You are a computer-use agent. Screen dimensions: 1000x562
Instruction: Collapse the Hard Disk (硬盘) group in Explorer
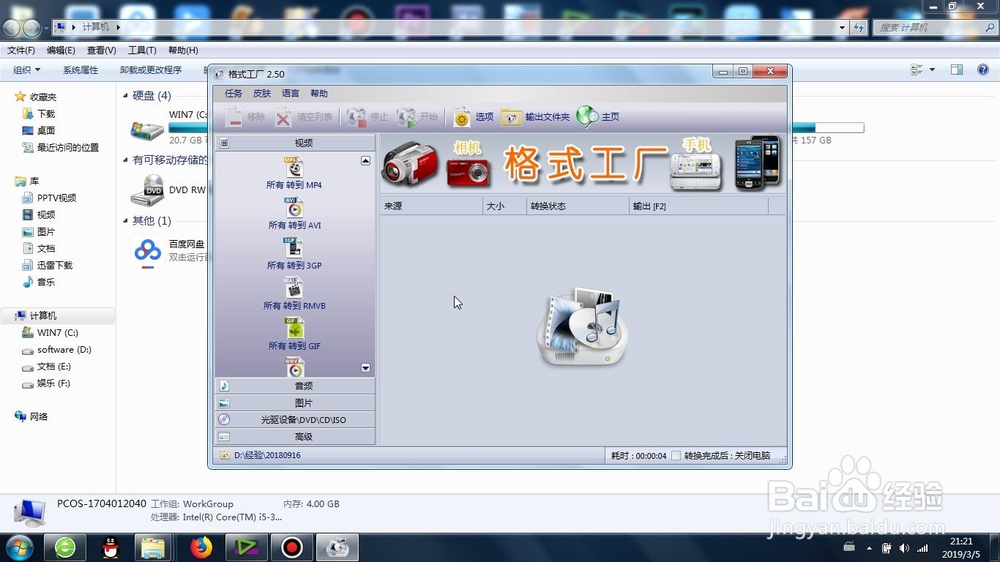tap(126, 96)
